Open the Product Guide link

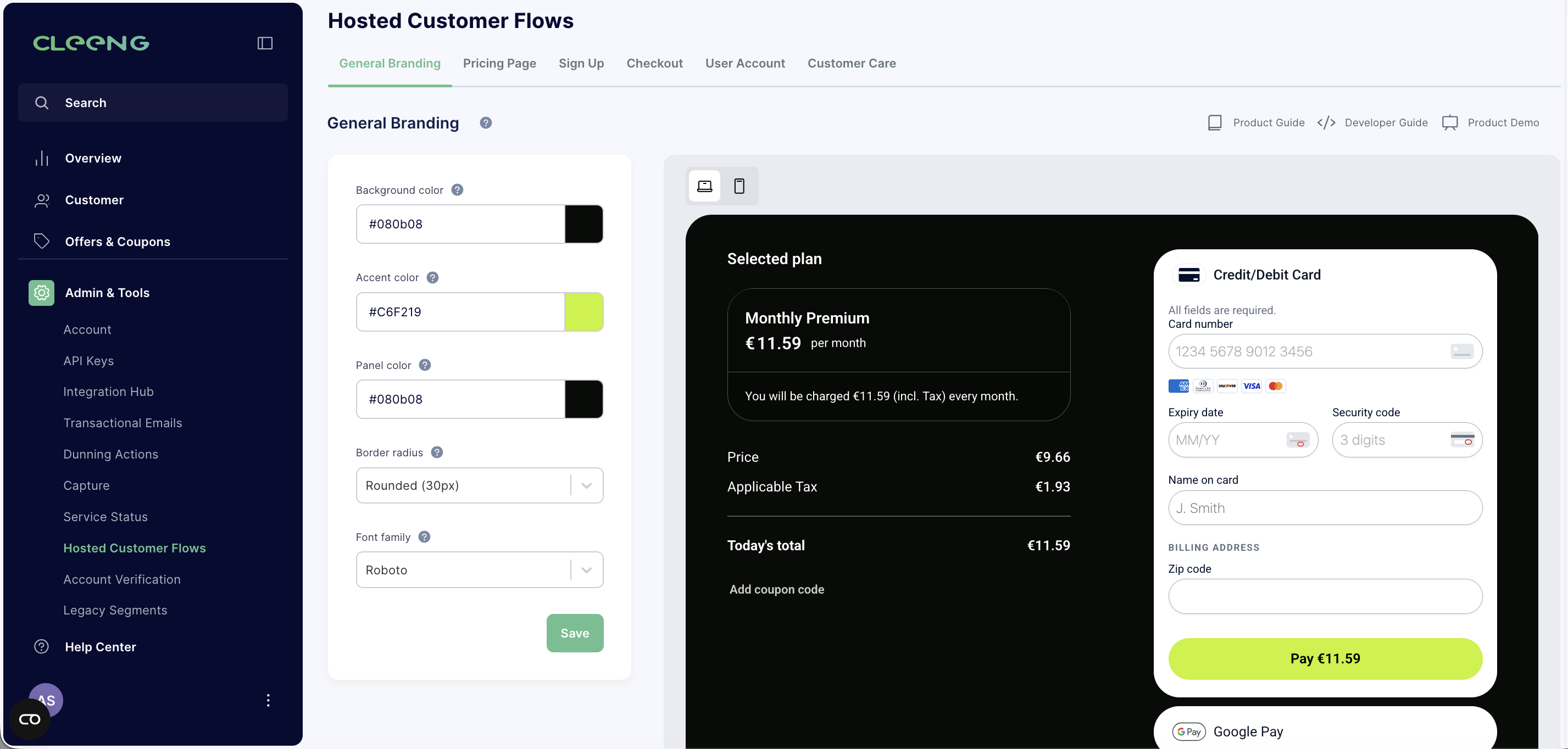[1269, 123]
